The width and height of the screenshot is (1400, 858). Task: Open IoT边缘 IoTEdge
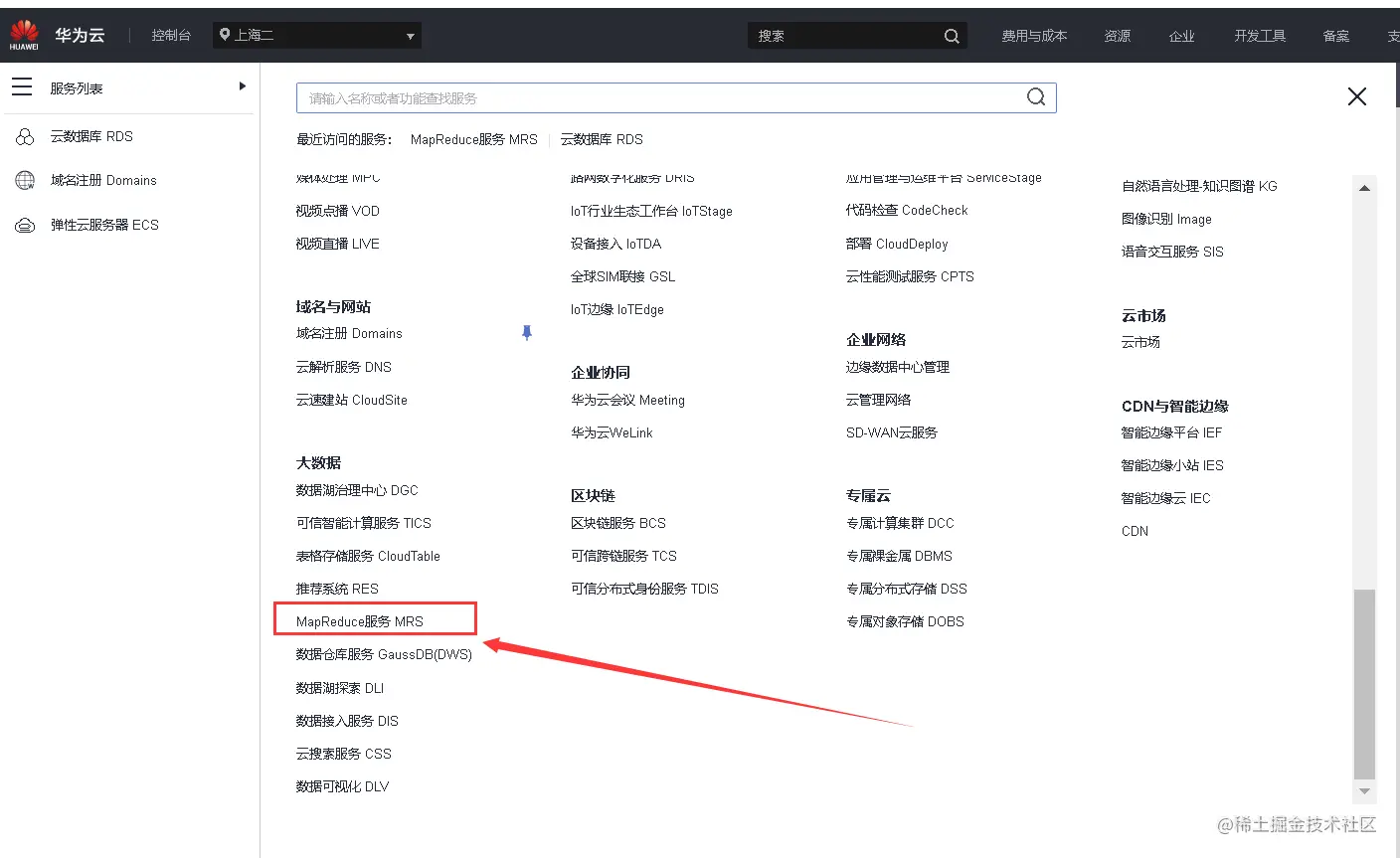coord(616,309)
